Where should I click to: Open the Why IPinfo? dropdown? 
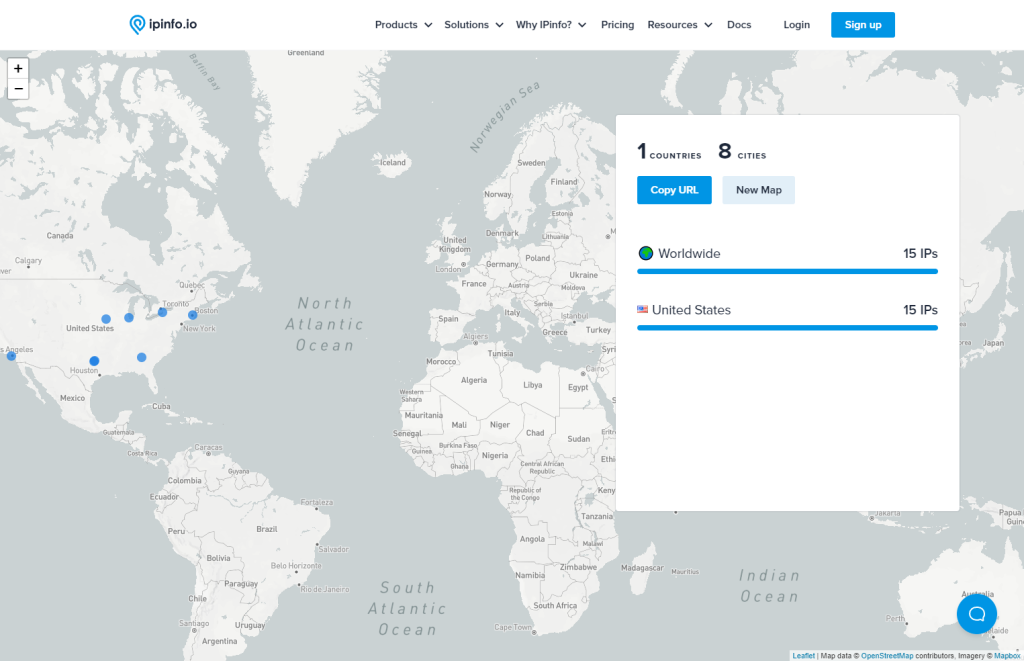pyautogui.click(x=550, y=25)
